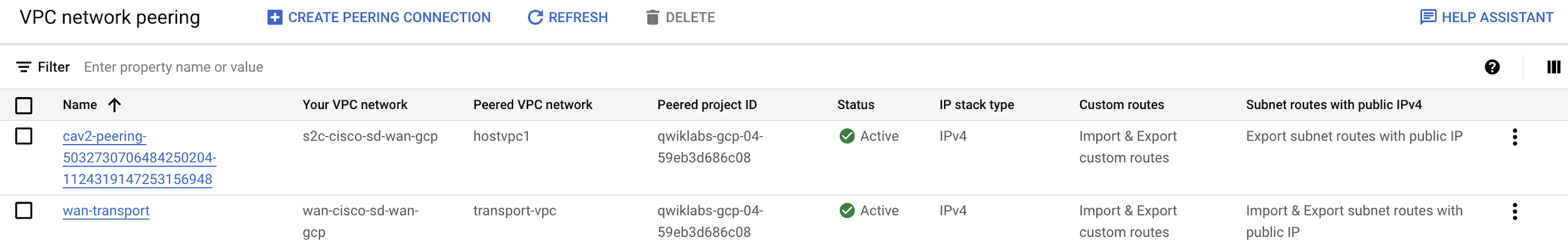Click the Filter list icon
Screen dimensions: 1568x245
pos(24,67)
